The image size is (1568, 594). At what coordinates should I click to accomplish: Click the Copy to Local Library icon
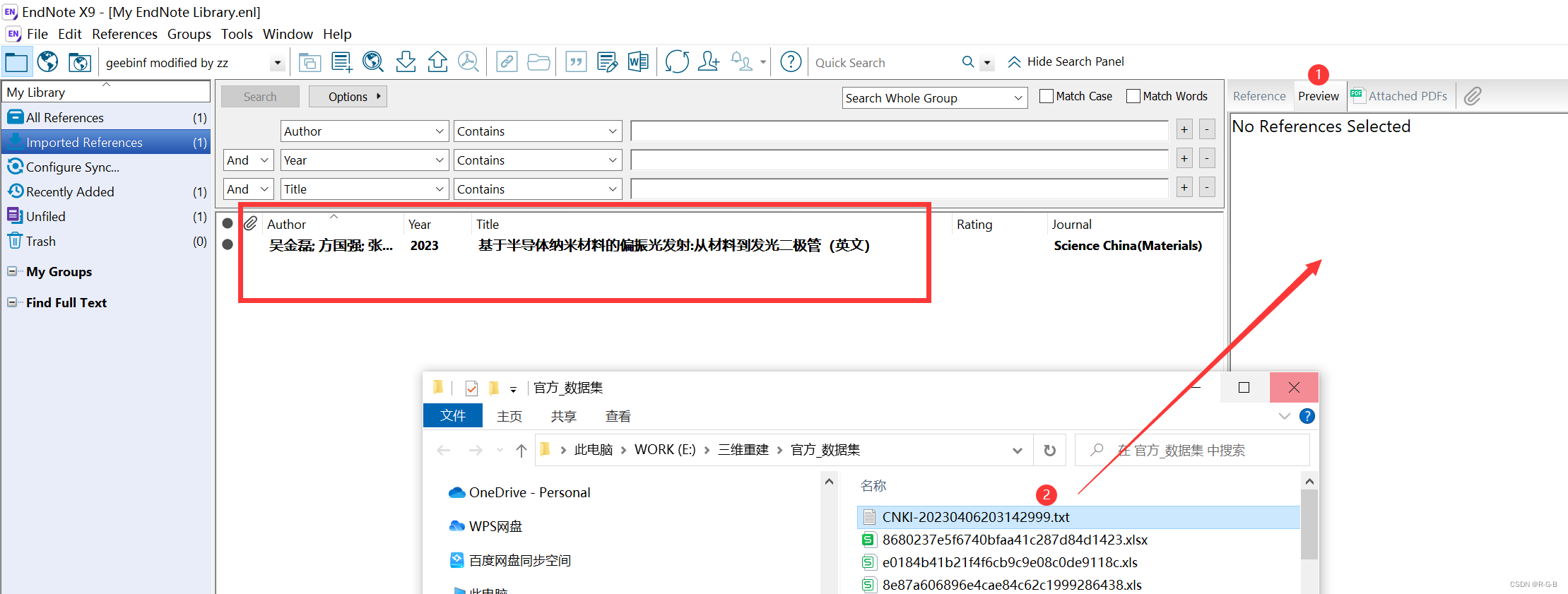tap(310, 62)
